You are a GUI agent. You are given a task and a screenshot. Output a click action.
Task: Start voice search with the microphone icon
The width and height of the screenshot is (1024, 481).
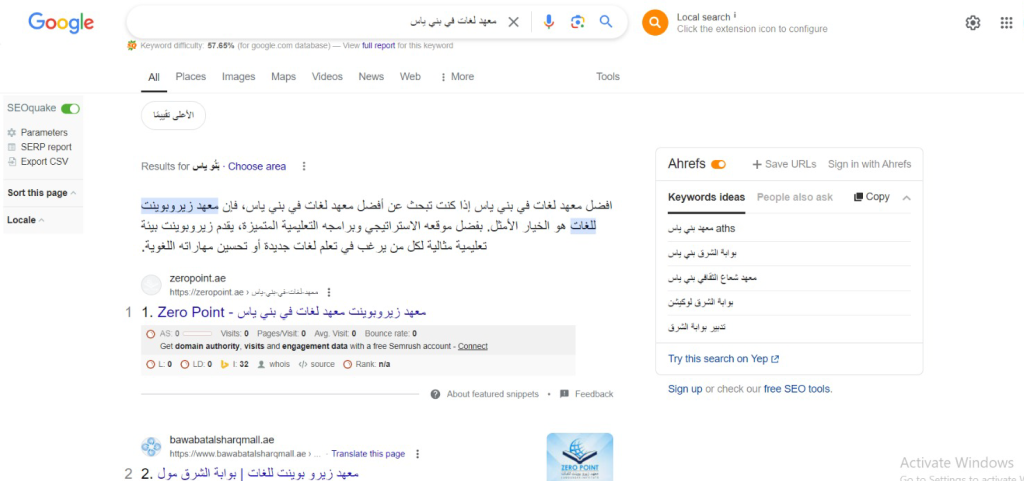coord(549,22)
